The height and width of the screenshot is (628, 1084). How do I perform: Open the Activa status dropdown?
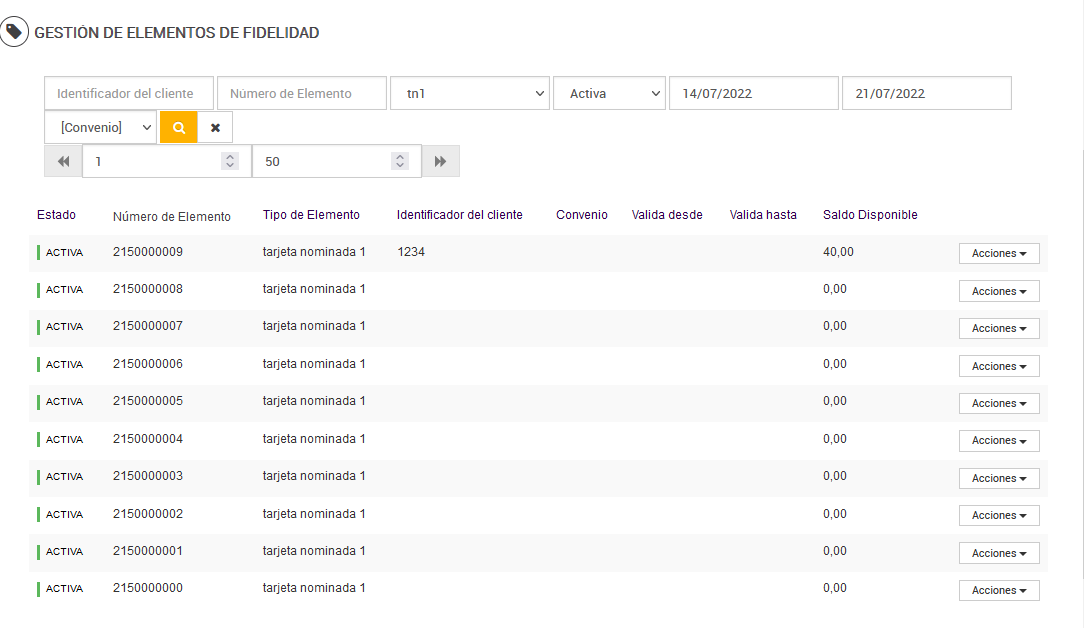click(x=609, y=93)
